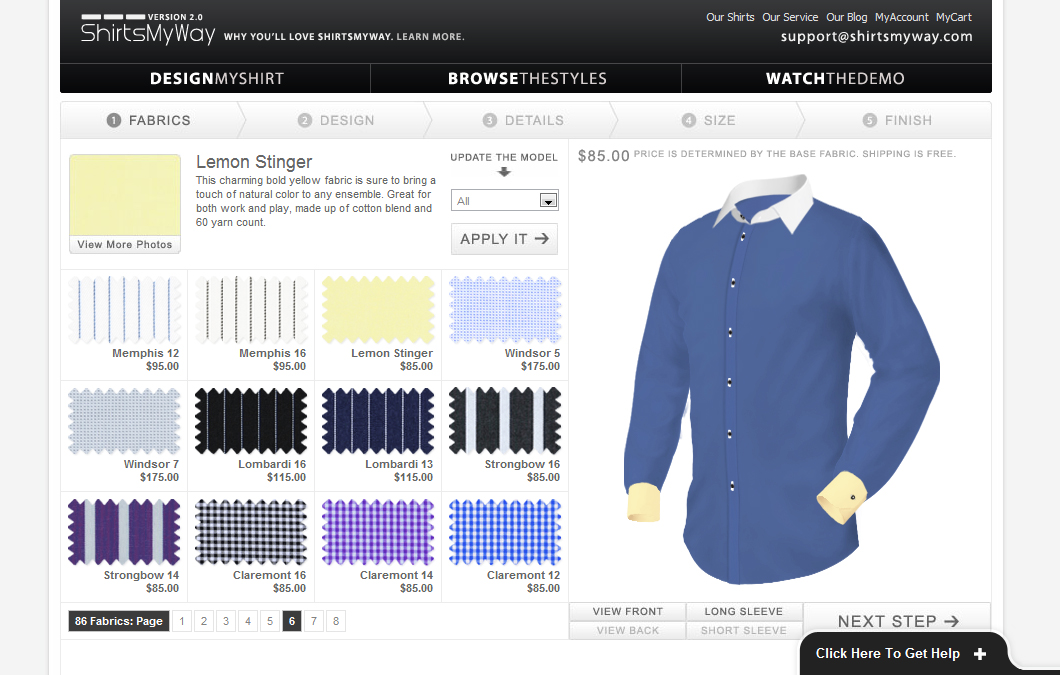Select the Short Sleeve option
The width and height of the screenshot is (1060, 675).
(x=743, y=631)
